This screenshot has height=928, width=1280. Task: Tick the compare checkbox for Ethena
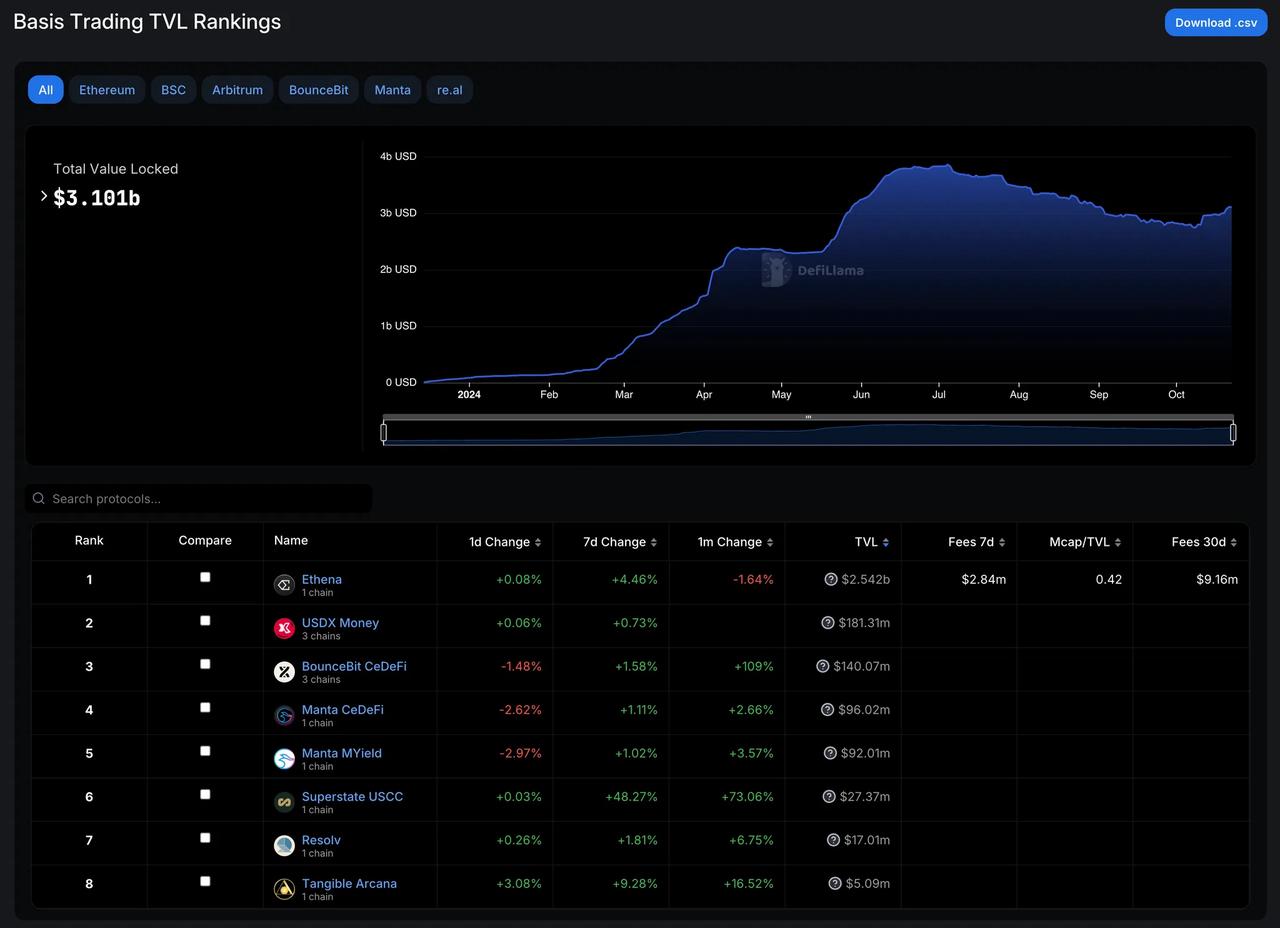pos(205,577)
